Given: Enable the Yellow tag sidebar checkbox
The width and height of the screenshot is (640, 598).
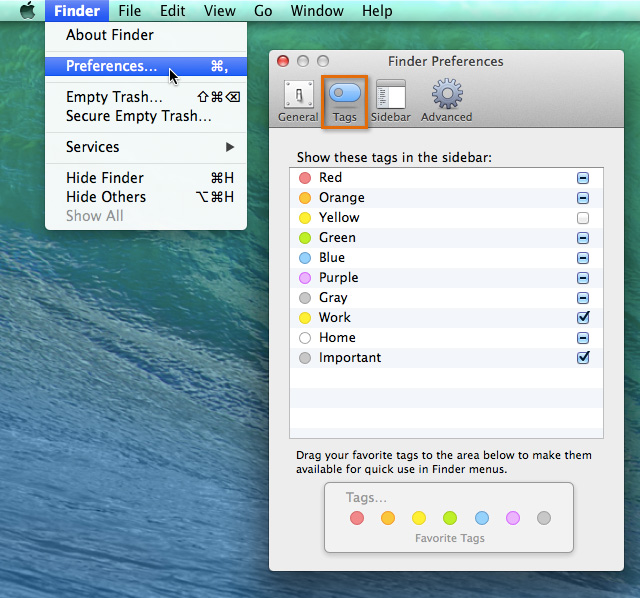Looking at the screenshot, I should tap(583, 218).
